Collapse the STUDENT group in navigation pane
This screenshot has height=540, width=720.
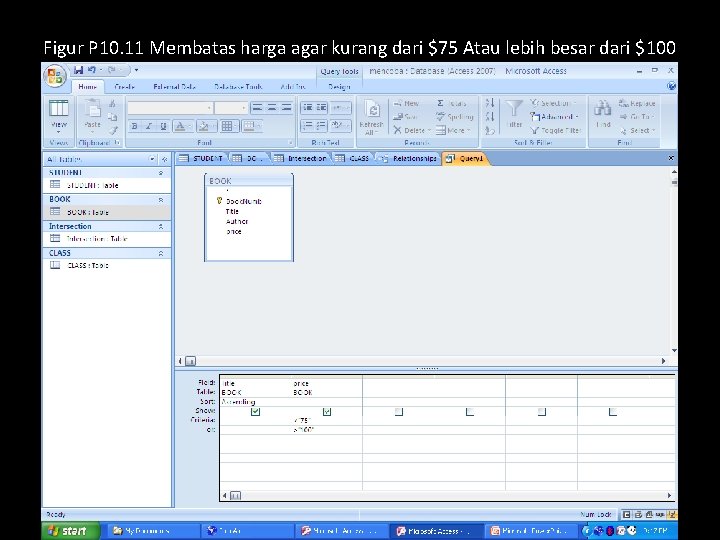tap(161, 173)
